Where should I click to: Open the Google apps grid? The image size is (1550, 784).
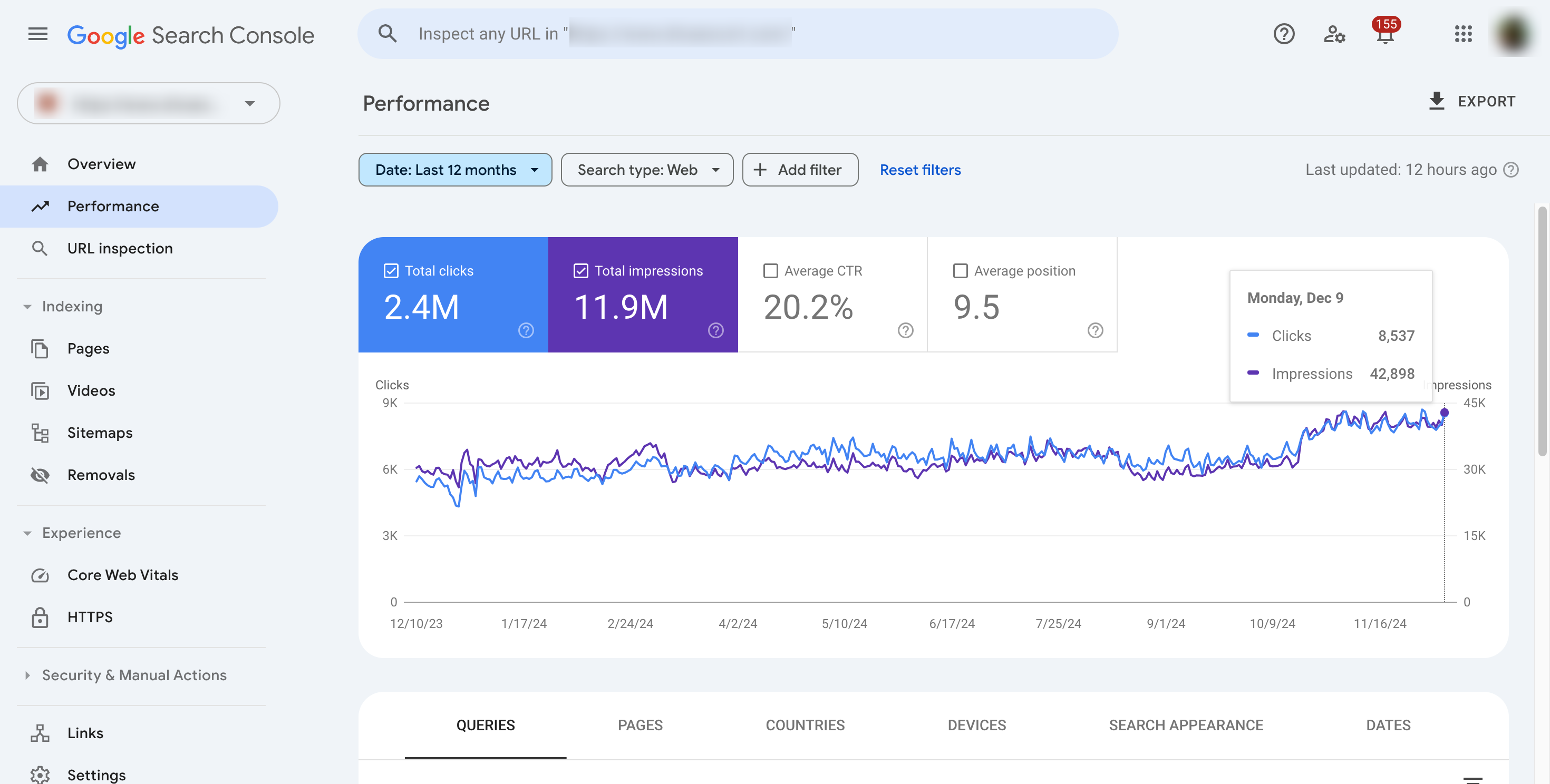point(1463,34)
